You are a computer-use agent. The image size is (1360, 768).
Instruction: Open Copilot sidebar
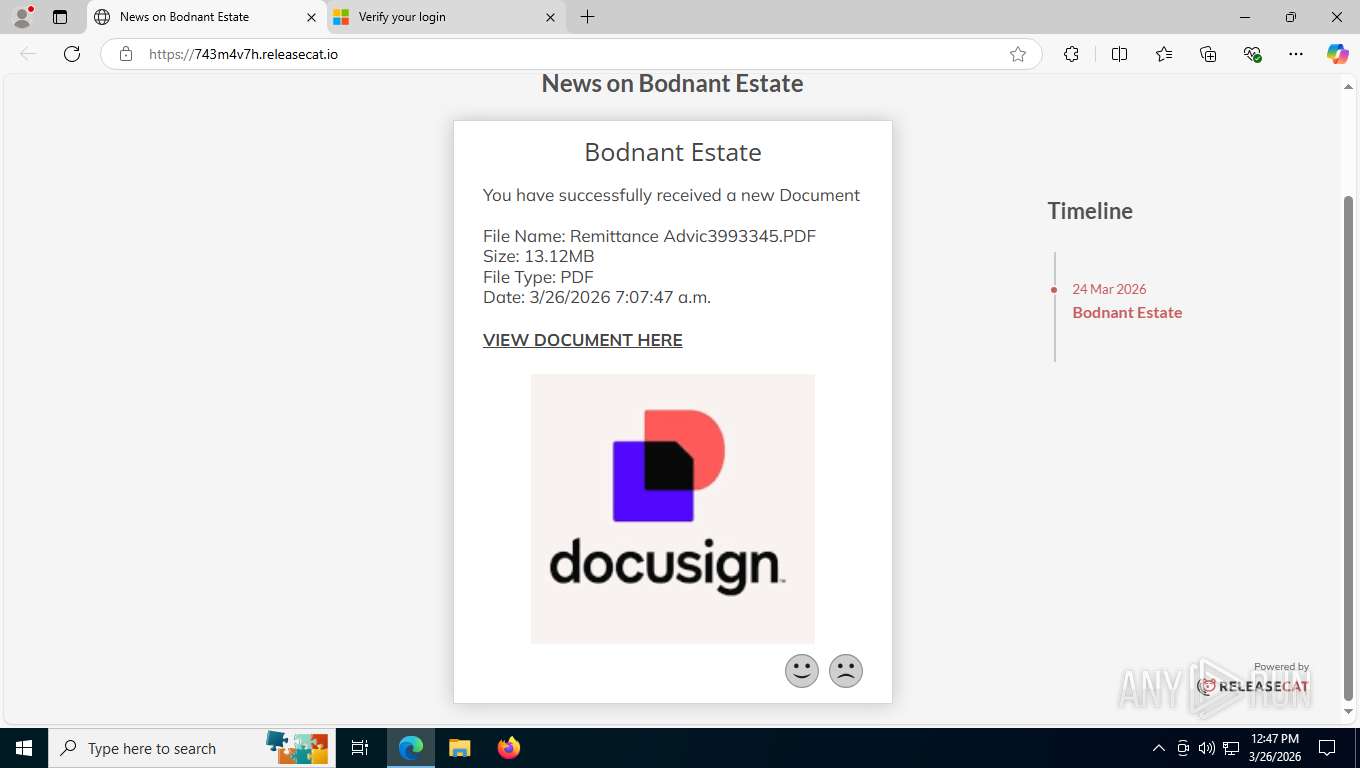point(1337,54)
